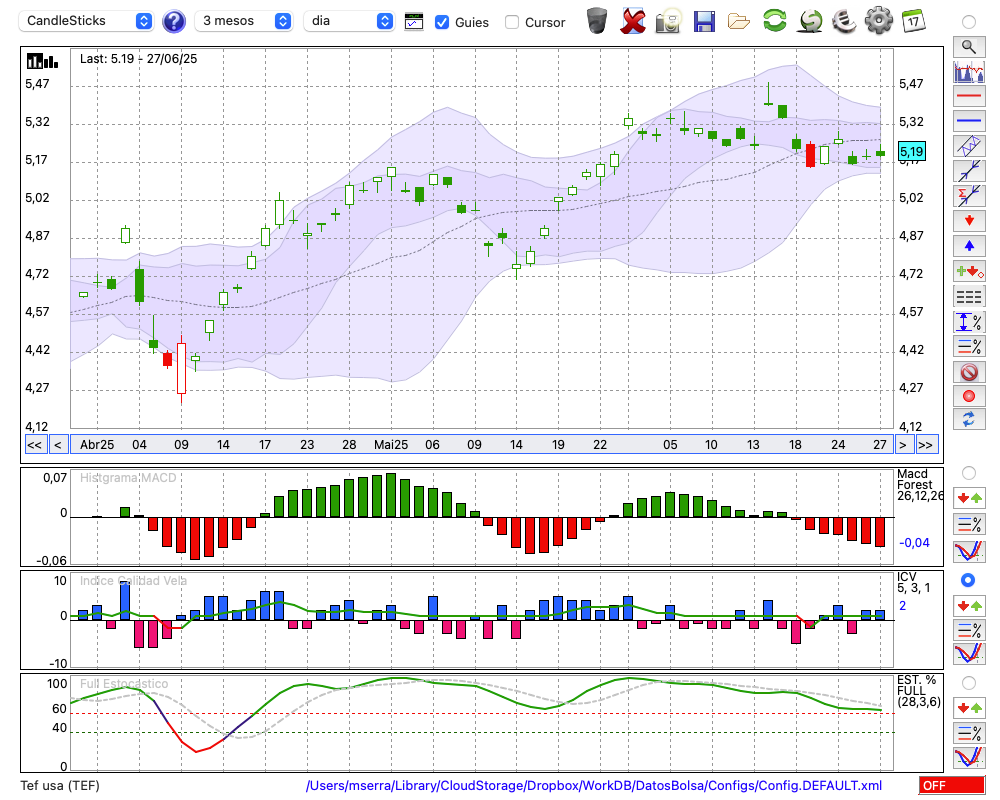The image size is (1000, 800).
Task: Click the cyan 5,19 current price label
Action: (911, 152)
